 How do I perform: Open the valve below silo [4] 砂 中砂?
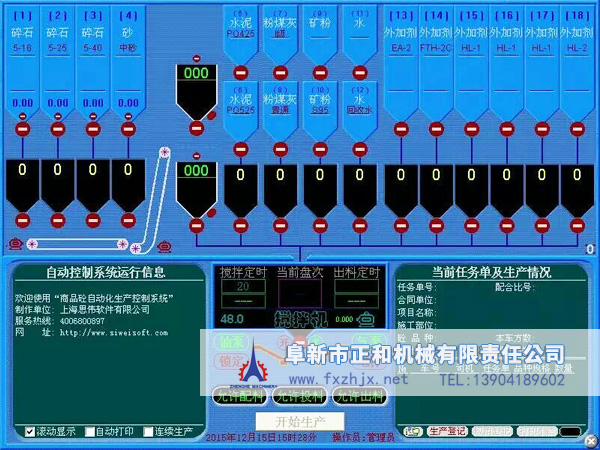coord(127,130)
